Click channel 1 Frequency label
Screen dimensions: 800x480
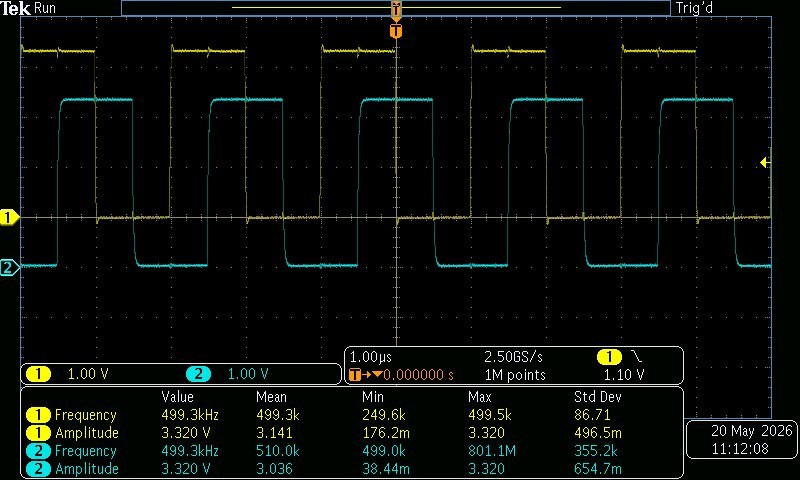click(86, 415)
